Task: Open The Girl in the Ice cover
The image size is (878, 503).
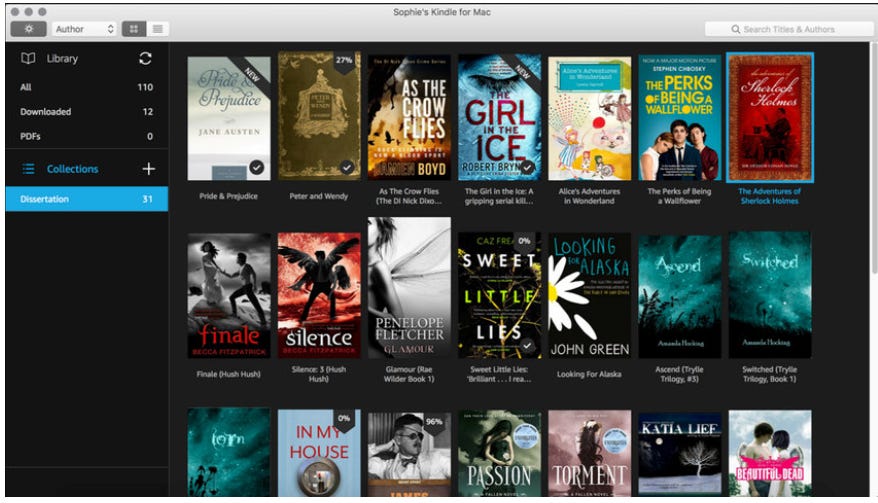Action: pos(499,117)
